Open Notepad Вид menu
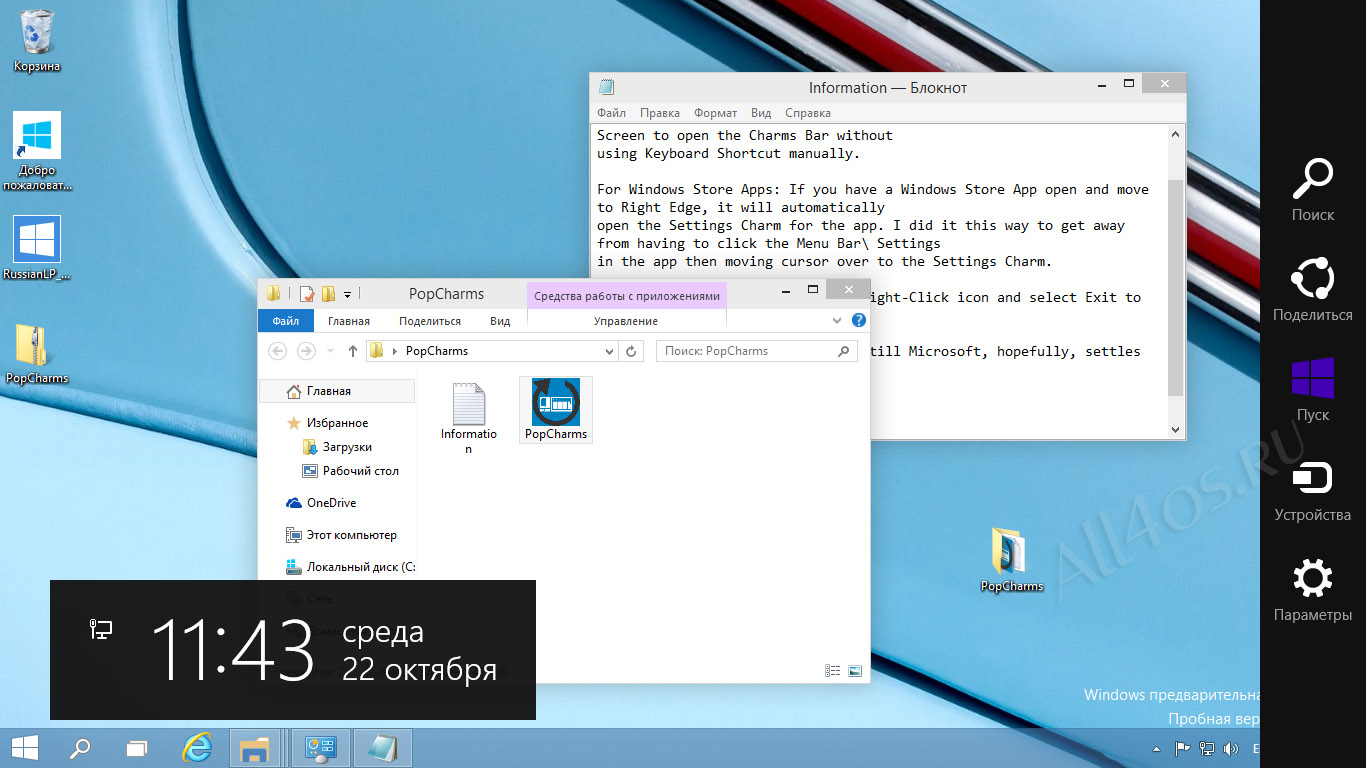This screenshot has height=768, width=1366. point(761,113)
